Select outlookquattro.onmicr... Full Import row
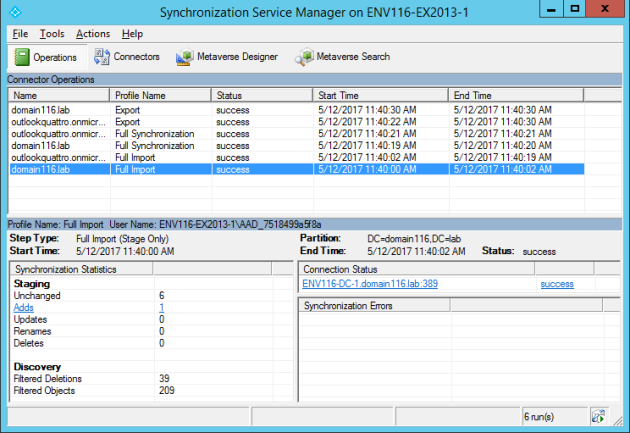630x433 pixels. [x=297, y=157]
